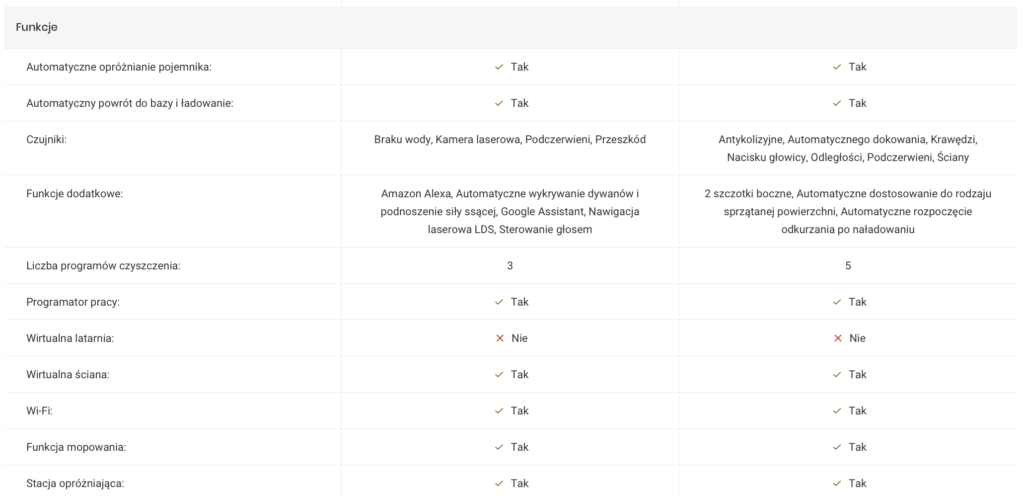The width and height of the screenshot is (1024, 496).
Task: Select the Czujniki row label
Action: coord(46,139)
